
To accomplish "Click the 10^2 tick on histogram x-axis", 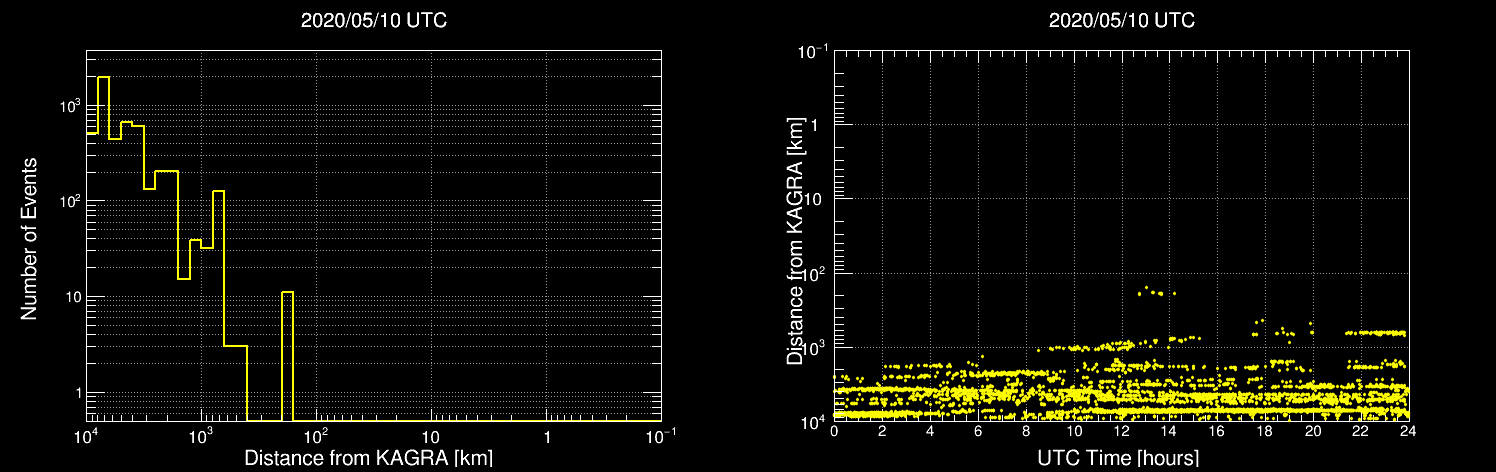I will (317, 436).
